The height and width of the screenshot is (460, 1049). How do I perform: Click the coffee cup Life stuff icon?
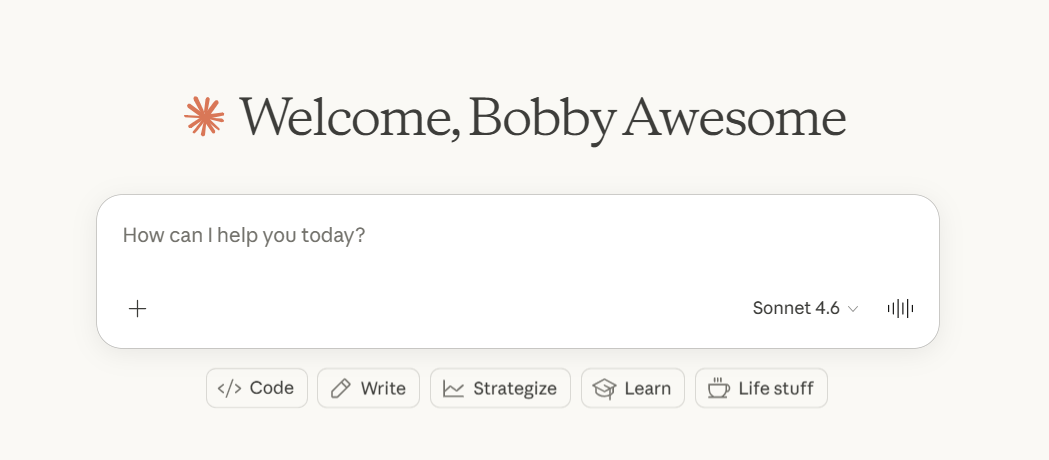718,388
